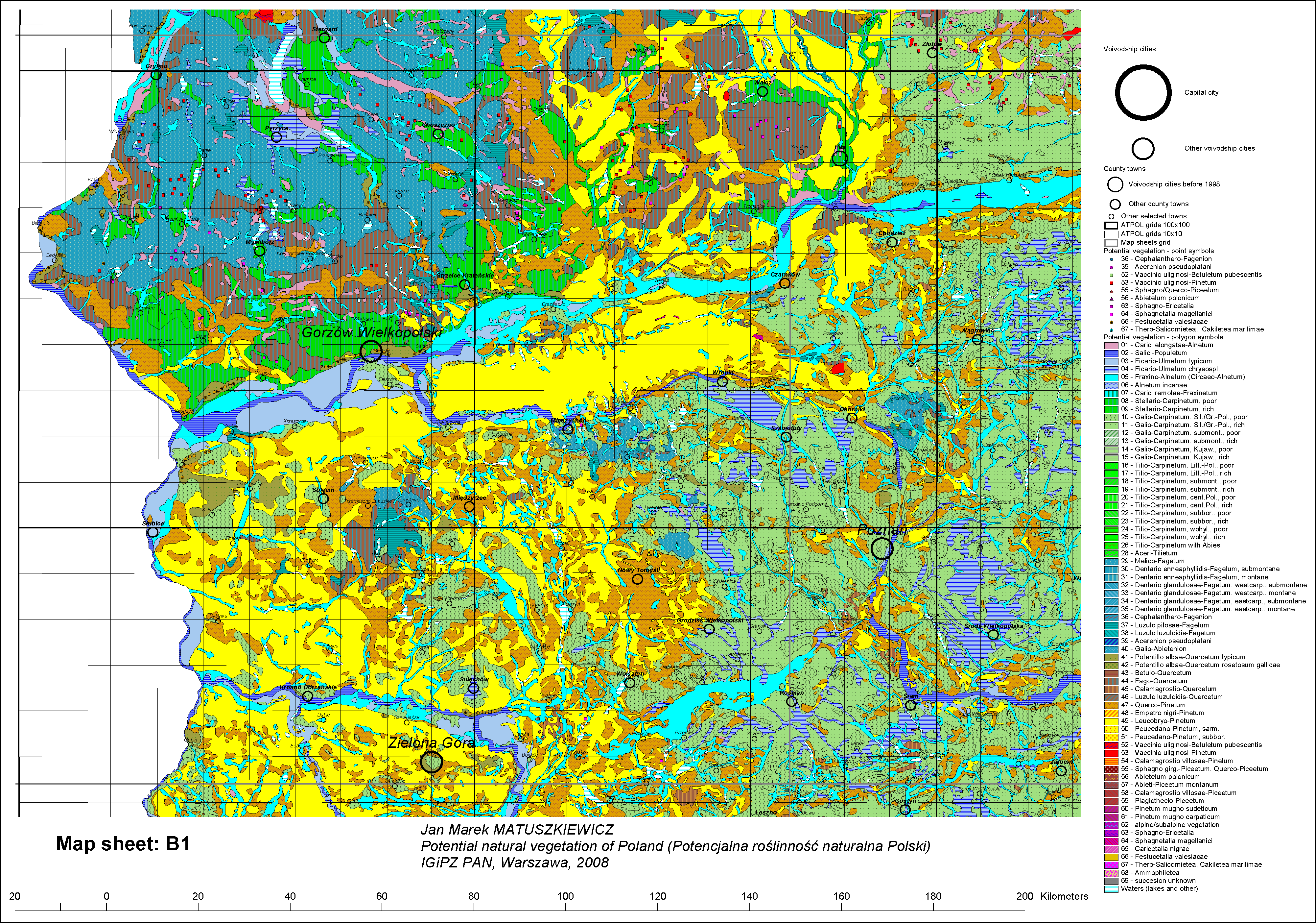Click the Oborniki town circle marker
1316x923 pixels.
(x=852, y=418)
